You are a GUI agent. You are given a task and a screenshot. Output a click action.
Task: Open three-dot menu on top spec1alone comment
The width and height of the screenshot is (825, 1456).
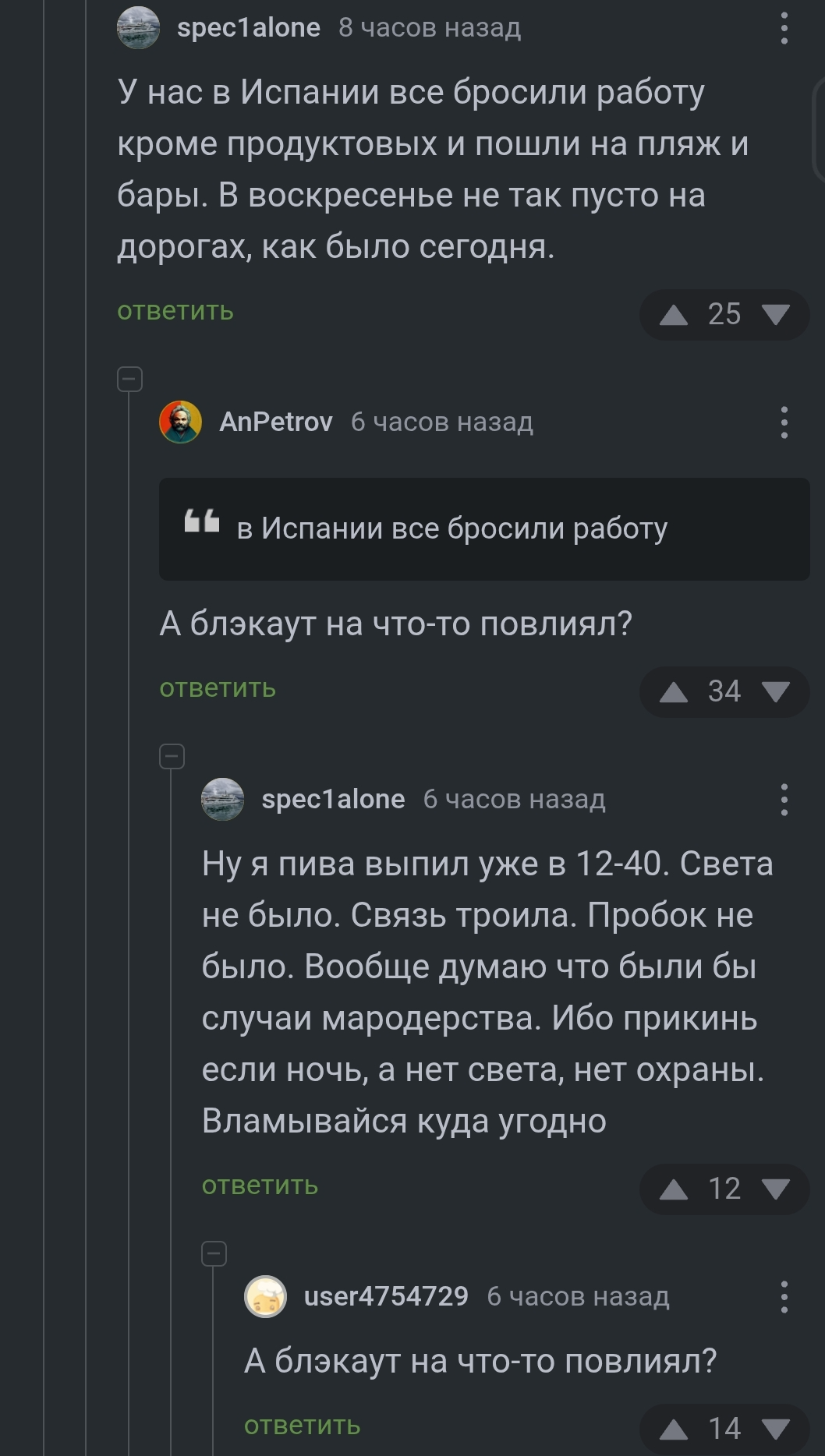pyautogui.click(x=784, y=28)
